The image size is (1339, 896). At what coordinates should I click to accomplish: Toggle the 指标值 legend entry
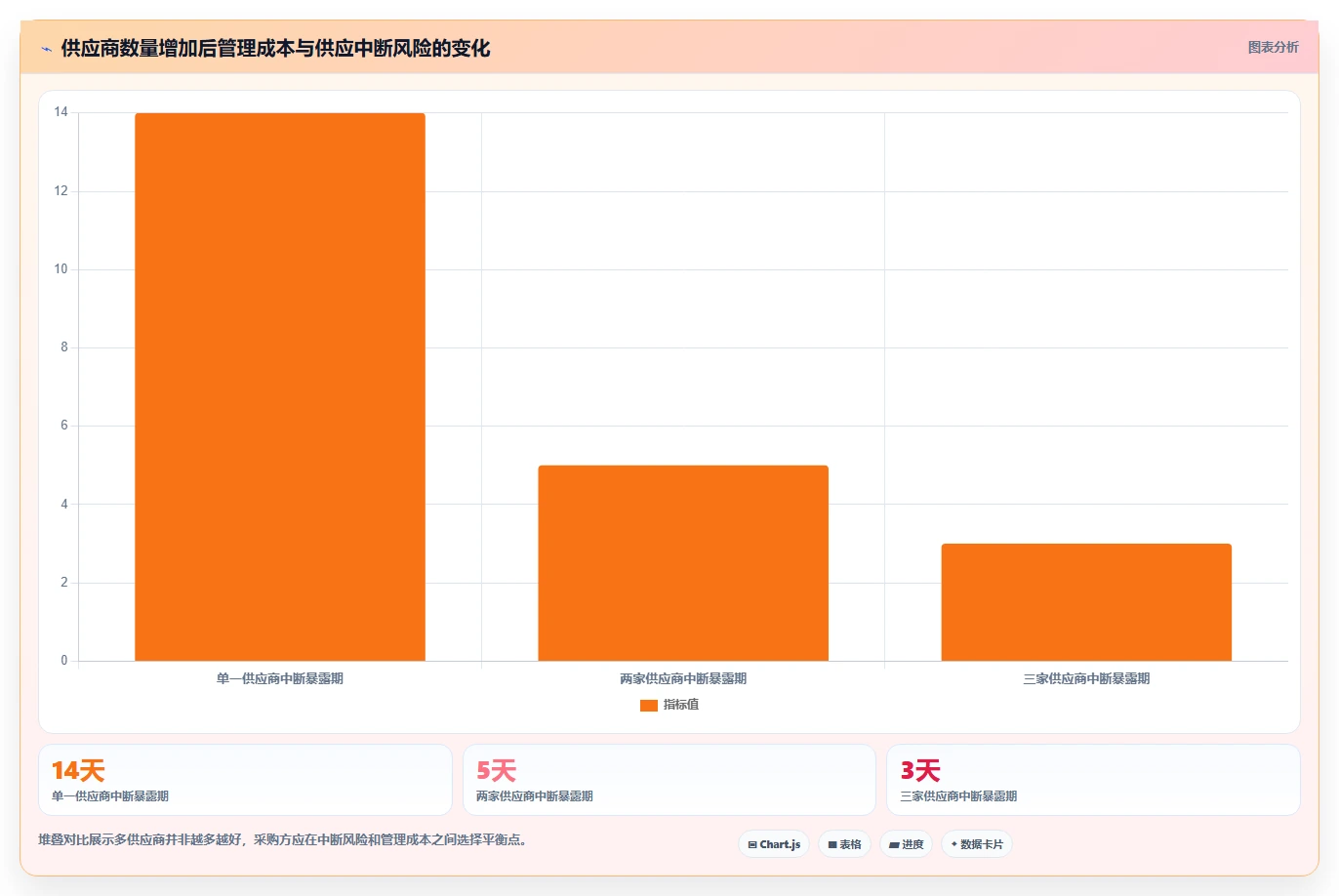(x=669, y=705)
